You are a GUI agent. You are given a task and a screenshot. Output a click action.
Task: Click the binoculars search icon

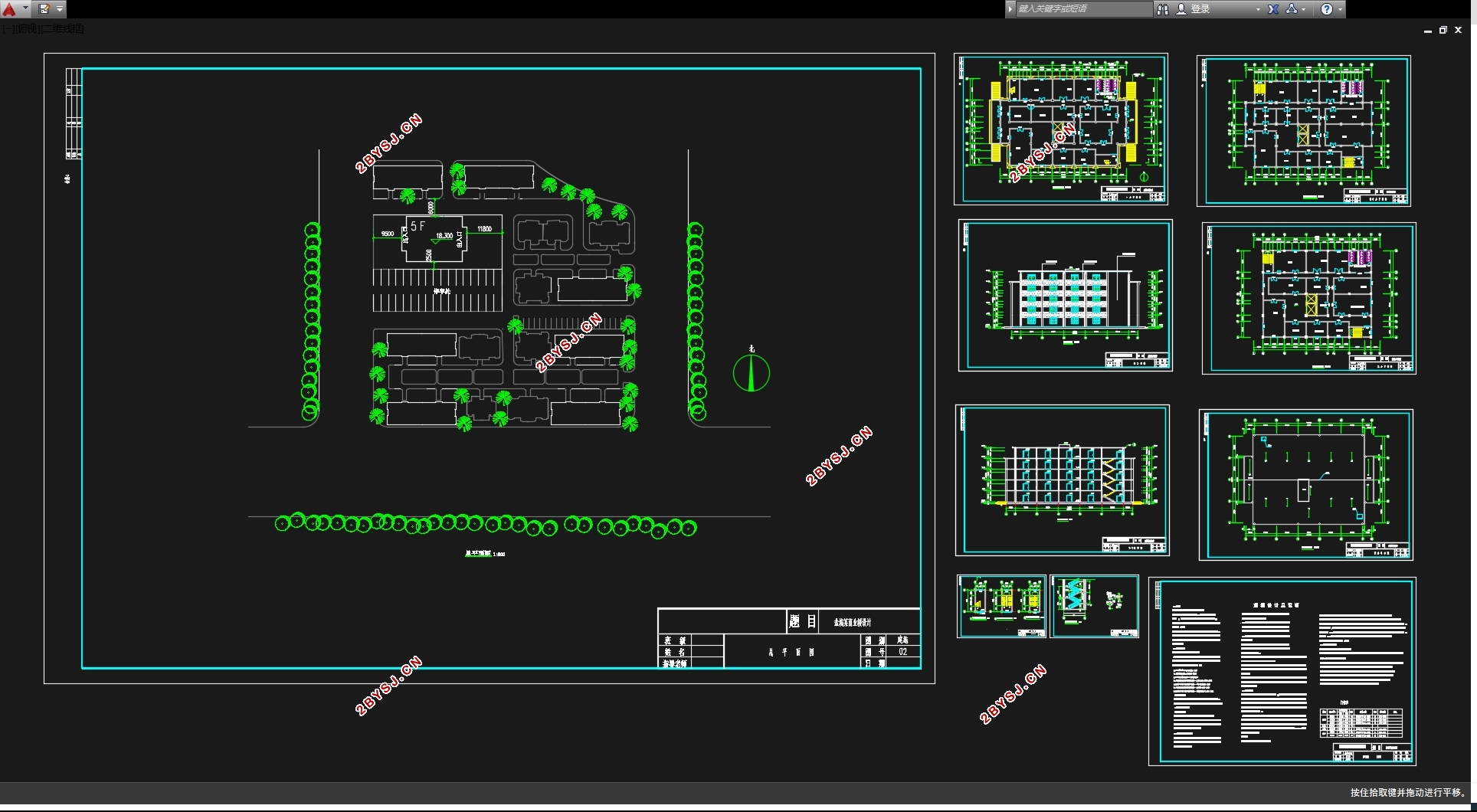[x=1162, y=9]
